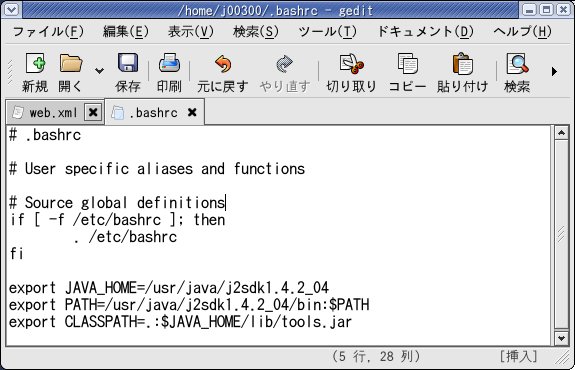Close the web.xml tab
Image resolution: width=575 pixels, height=370 pixels.
93,112
